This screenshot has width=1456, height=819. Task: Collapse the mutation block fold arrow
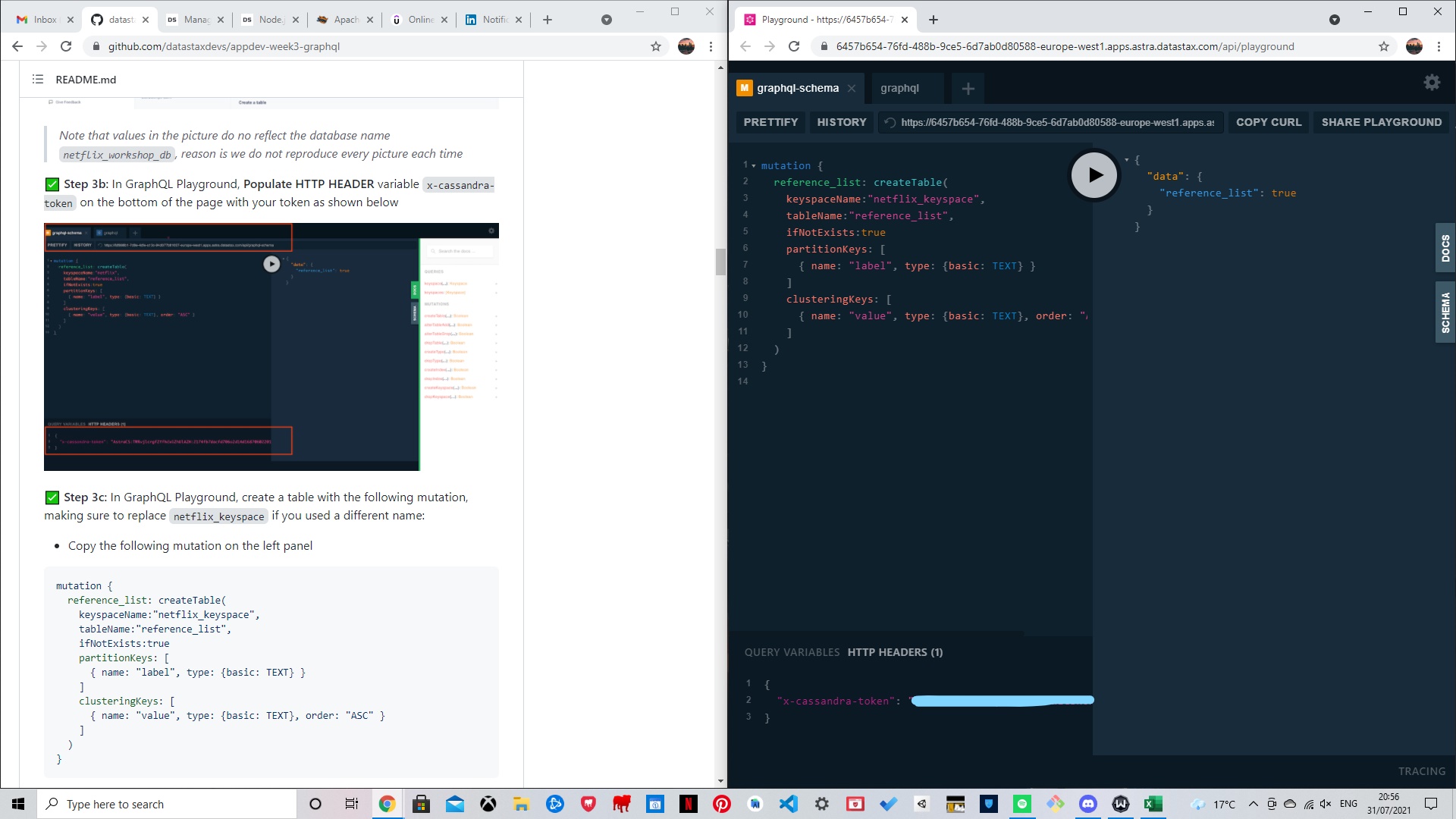click(753, 165)
